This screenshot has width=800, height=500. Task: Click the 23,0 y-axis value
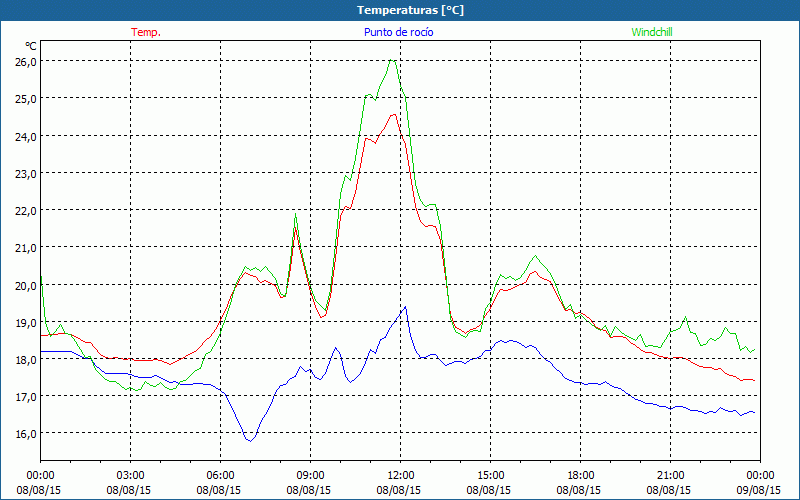point(25,173)
